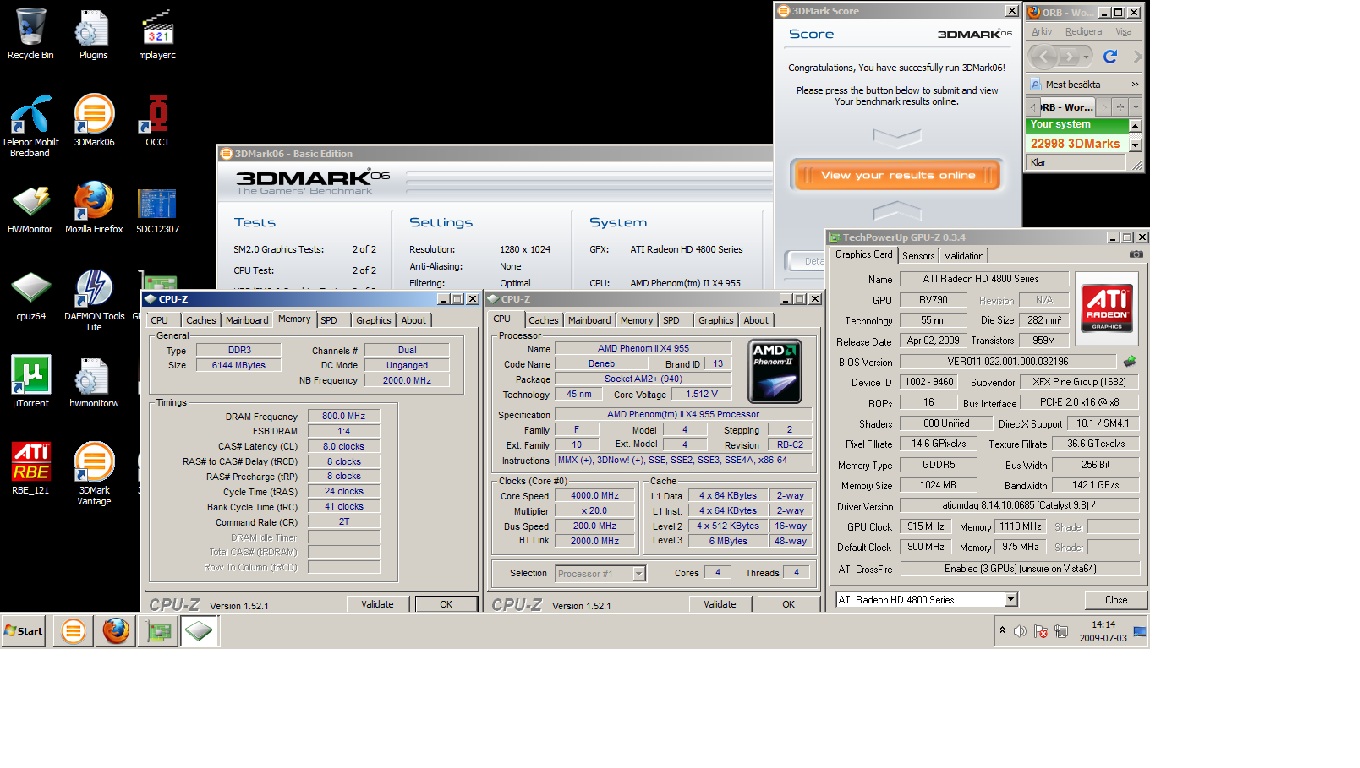The height and width of the screenshot is (768, 1360).
Task: Click Validate in Memory CPU-Z window
Action: pos(377,604)
